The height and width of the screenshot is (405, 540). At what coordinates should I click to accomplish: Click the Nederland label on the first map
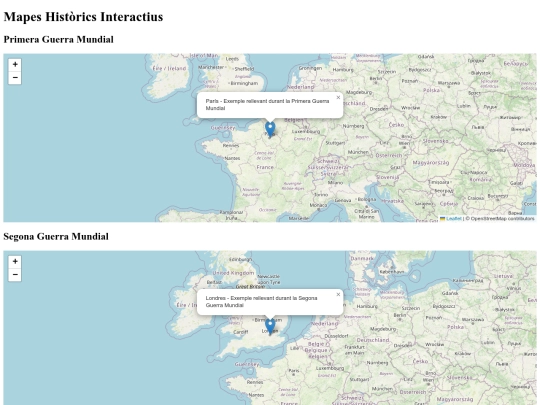(x=301, y=87)
